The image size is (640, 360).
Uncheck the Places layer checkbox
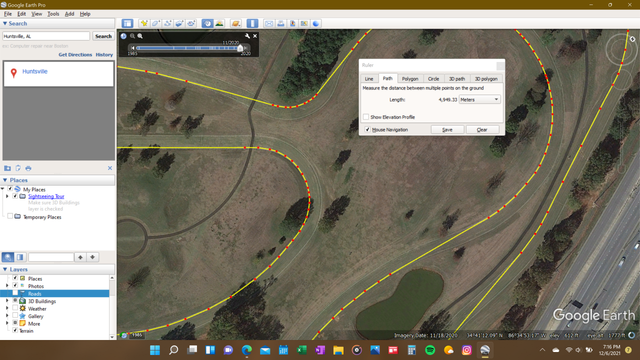click(15, 278)
